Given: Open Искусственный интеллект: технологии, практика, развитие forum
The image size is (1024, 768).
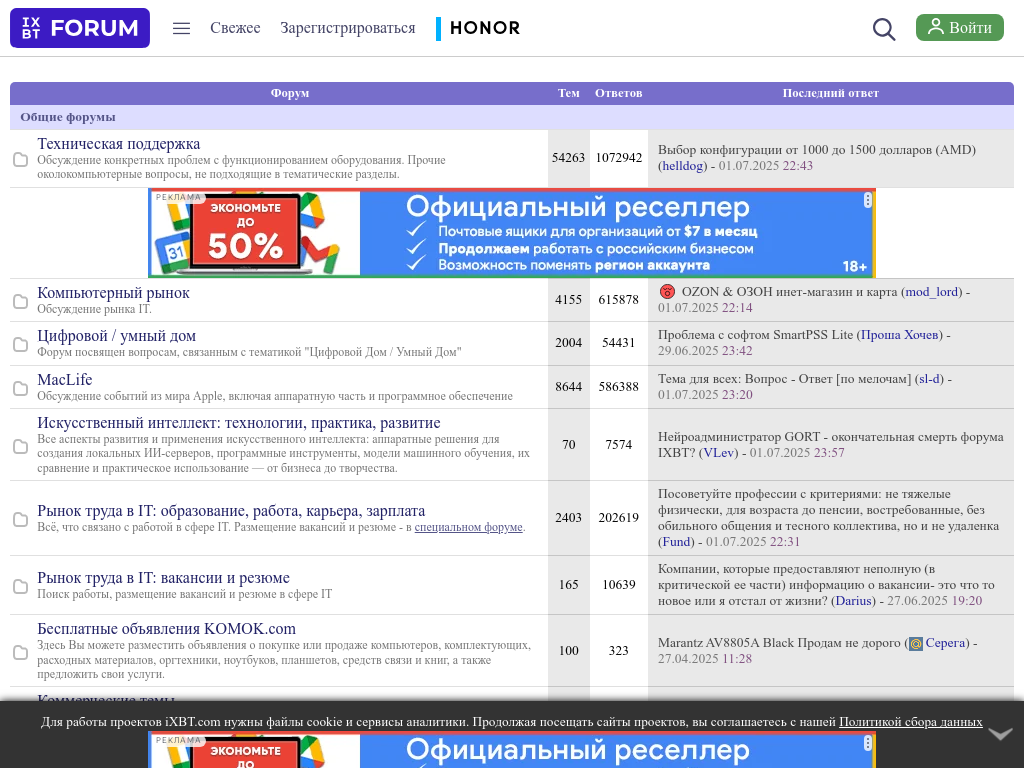Looking at the screenshot, I should [238, 423].
